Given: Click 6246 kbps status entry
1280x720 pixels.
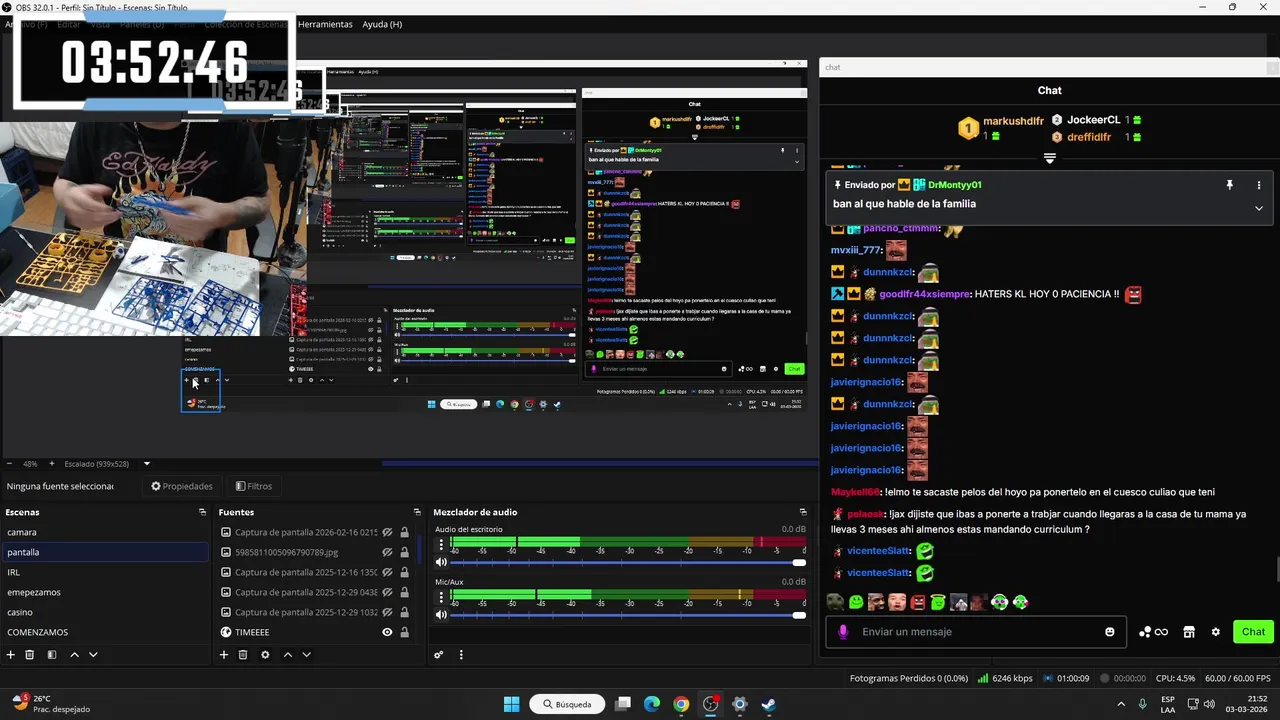Looking at the screenshot, I should click(x=1005, y=678).
